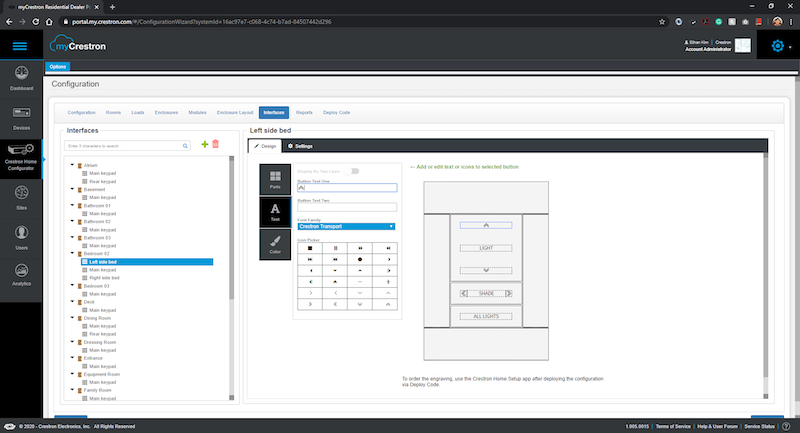Screen dimensions: 800x433
Task: Pick the minus icon in Icon Picker
Action: (360, 282)
